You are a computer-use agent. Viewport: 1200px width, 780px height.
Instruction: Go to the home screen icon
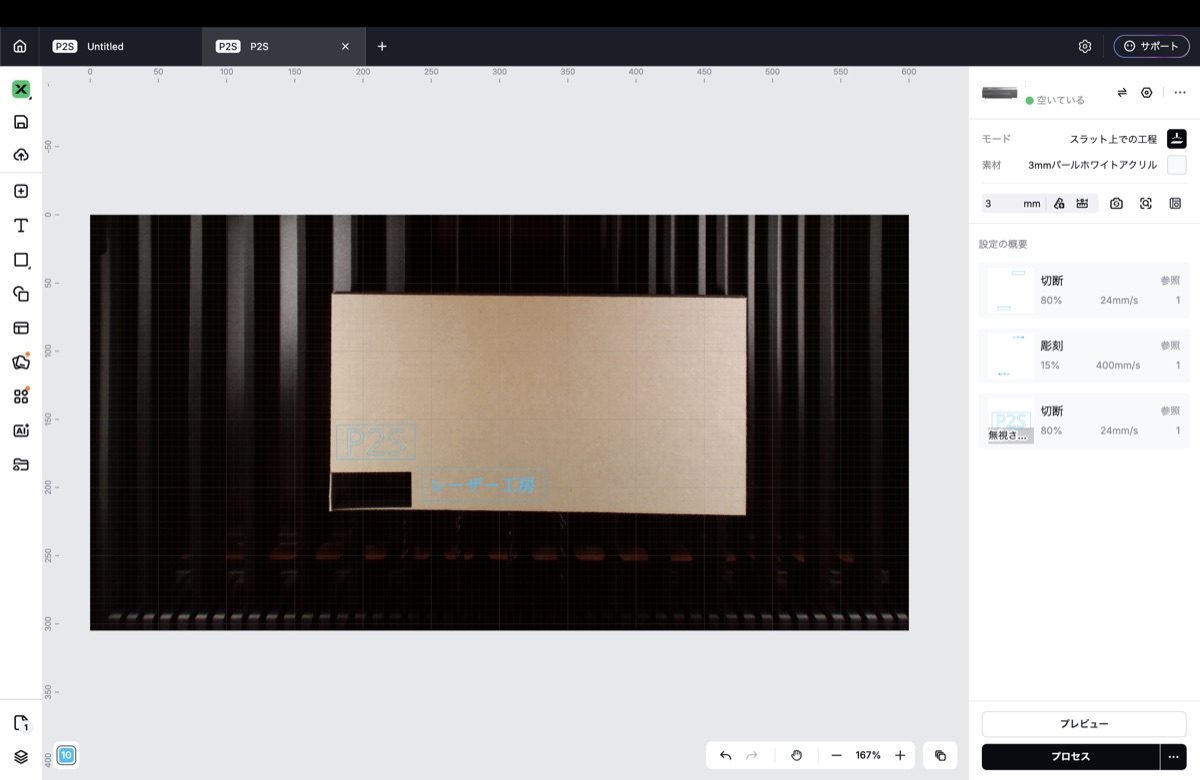pyautogui.click(x=20, y=46)
